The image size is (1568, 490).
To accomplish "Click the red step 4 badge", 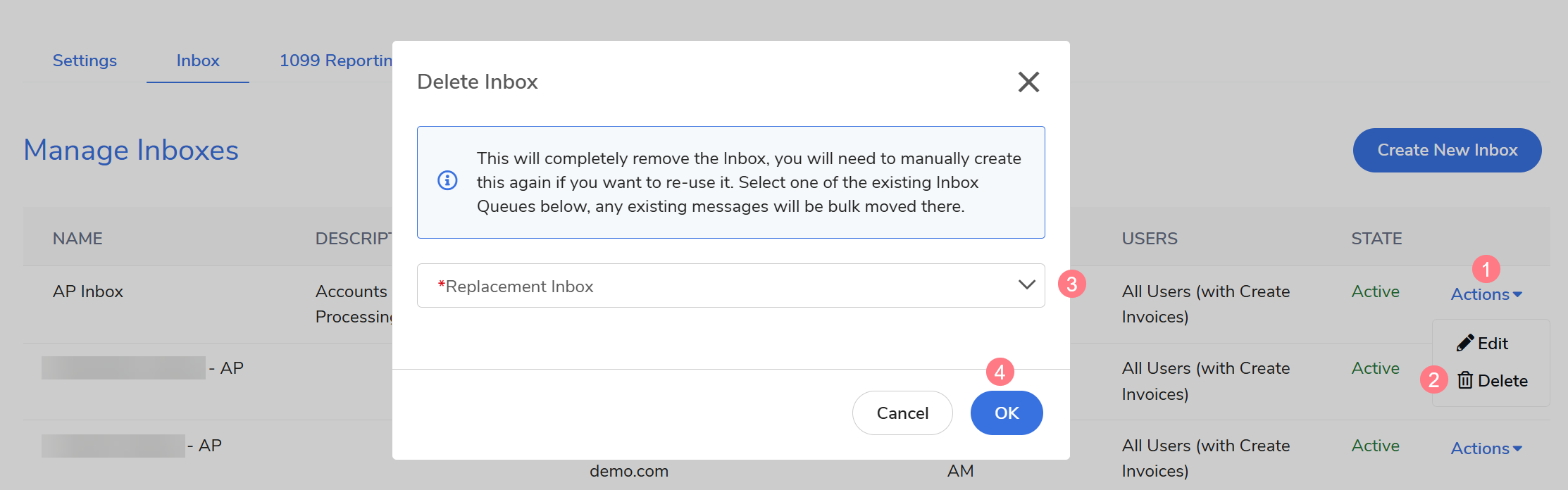I will tap(1000, 372).
